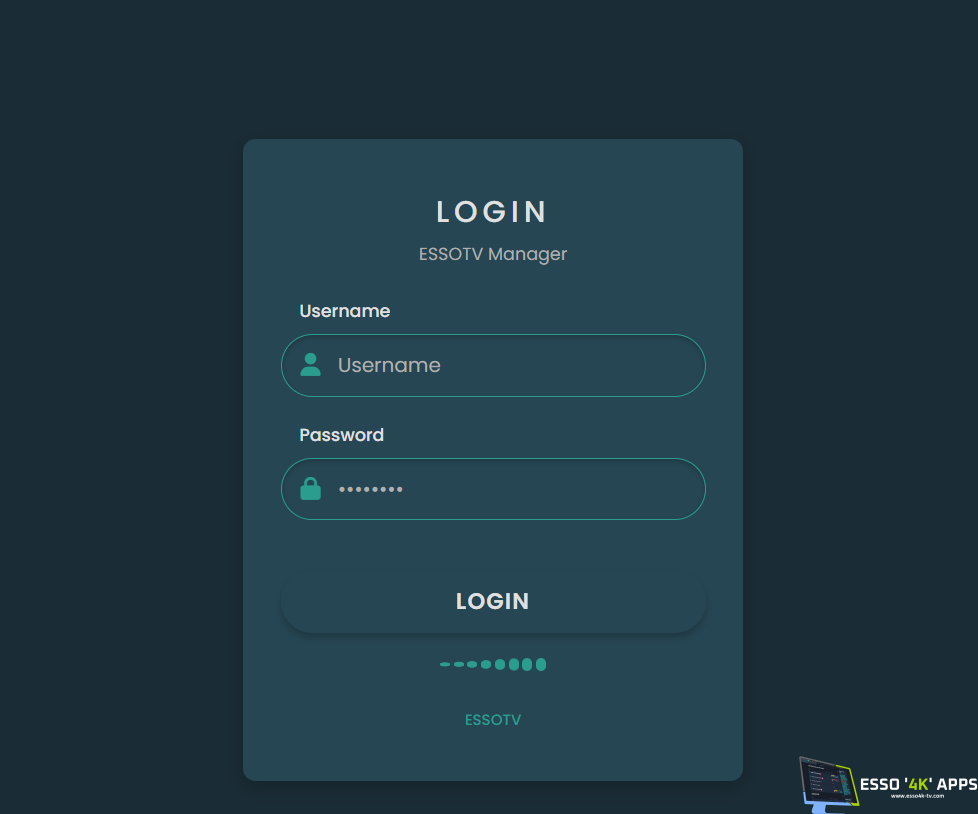Viewport: 978px width, 814px height.
Task: Click the middle of the loading dots animation
Action: [493, 664]
